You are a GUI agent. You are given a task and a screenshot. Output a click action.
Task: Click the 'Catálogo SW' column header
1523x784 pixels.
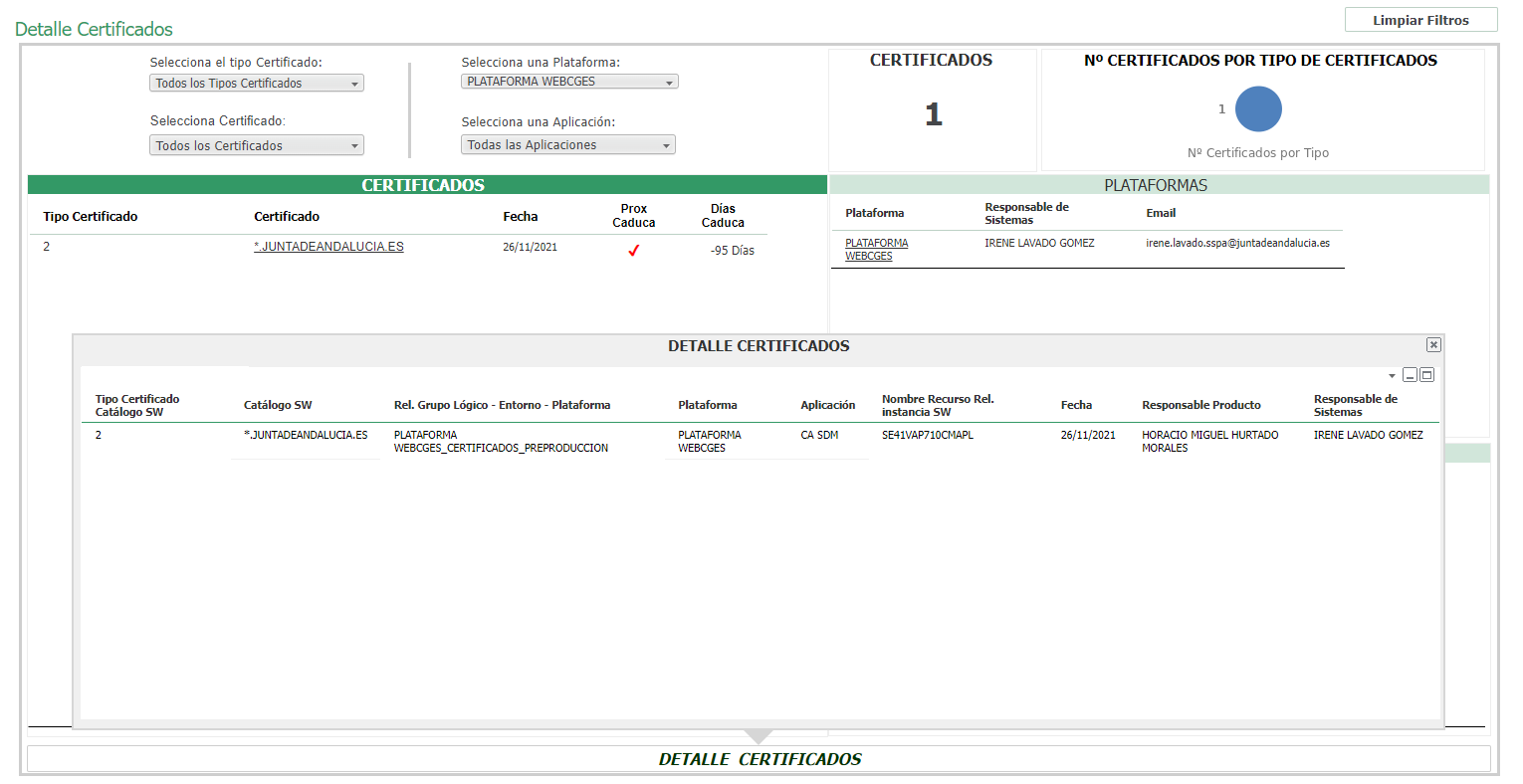[x=278, y=405]
